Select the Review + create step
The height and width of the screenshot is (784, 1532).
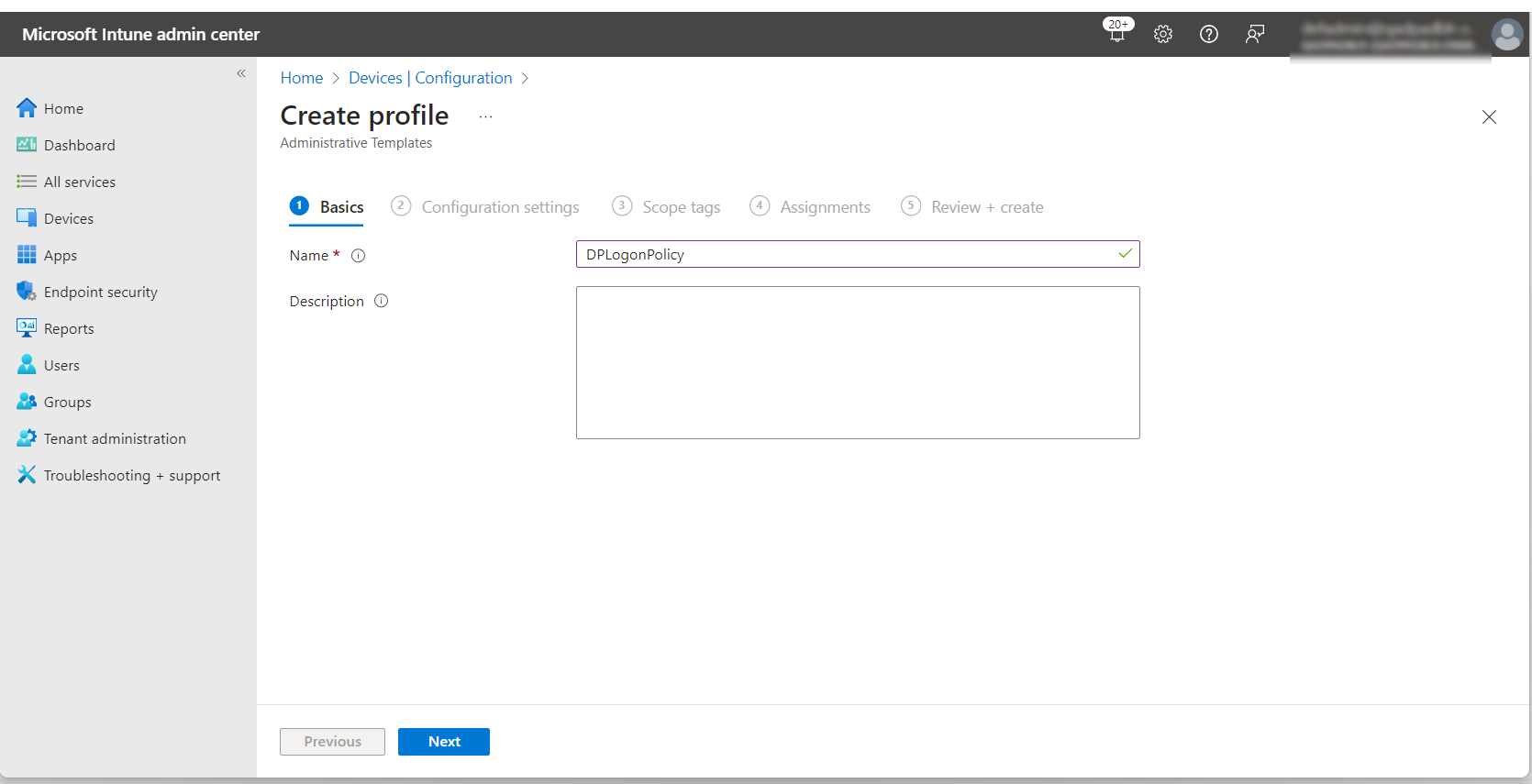[987, 207]
